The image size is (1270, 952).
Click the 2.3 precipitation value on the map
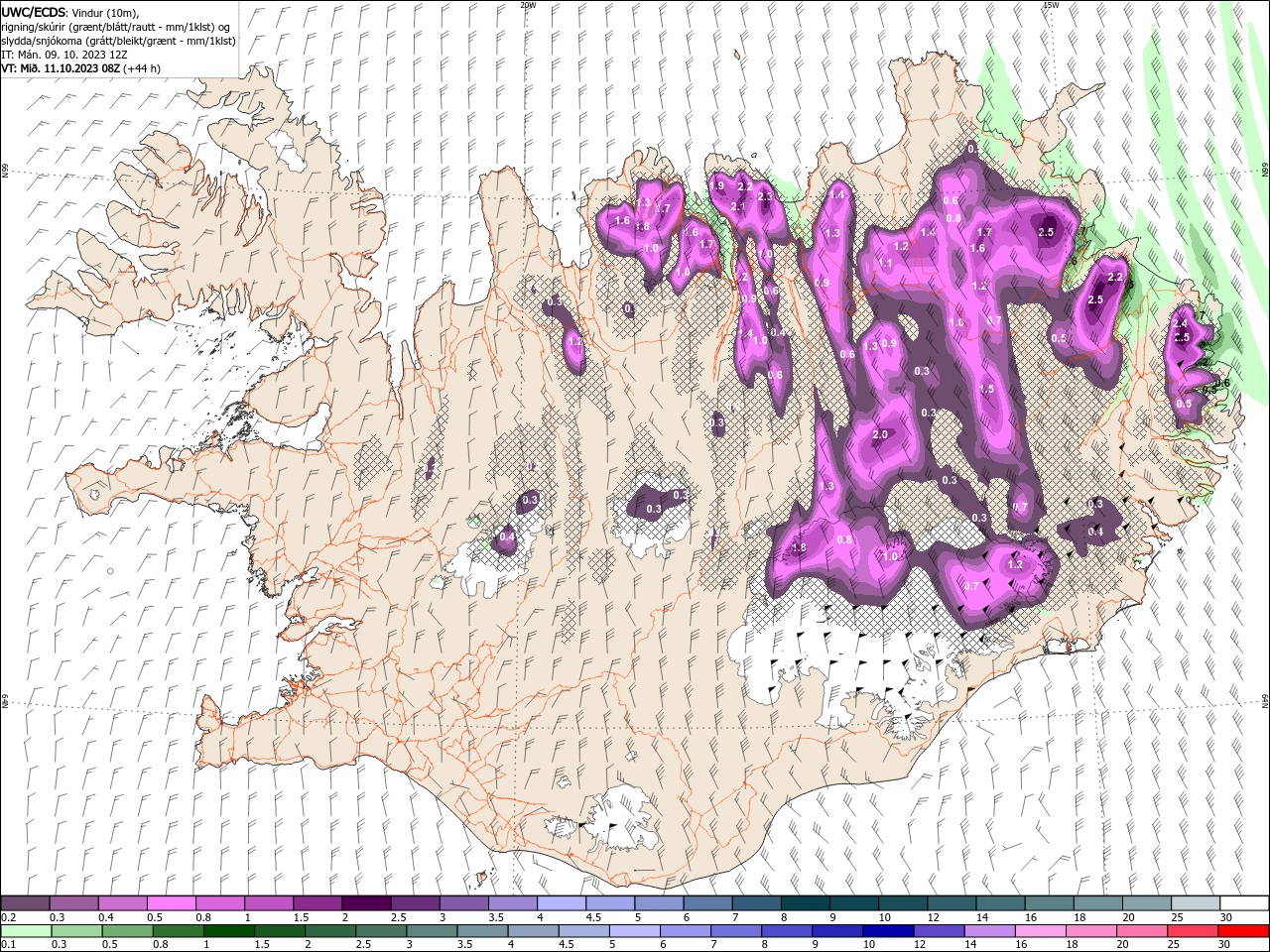(764, 197)
